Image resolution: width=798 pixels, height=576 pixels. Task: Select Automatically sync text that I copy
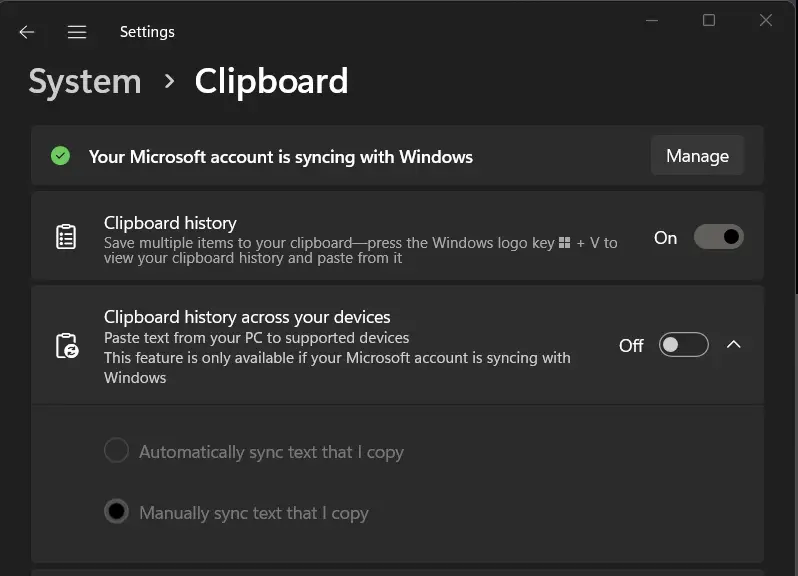117,451
